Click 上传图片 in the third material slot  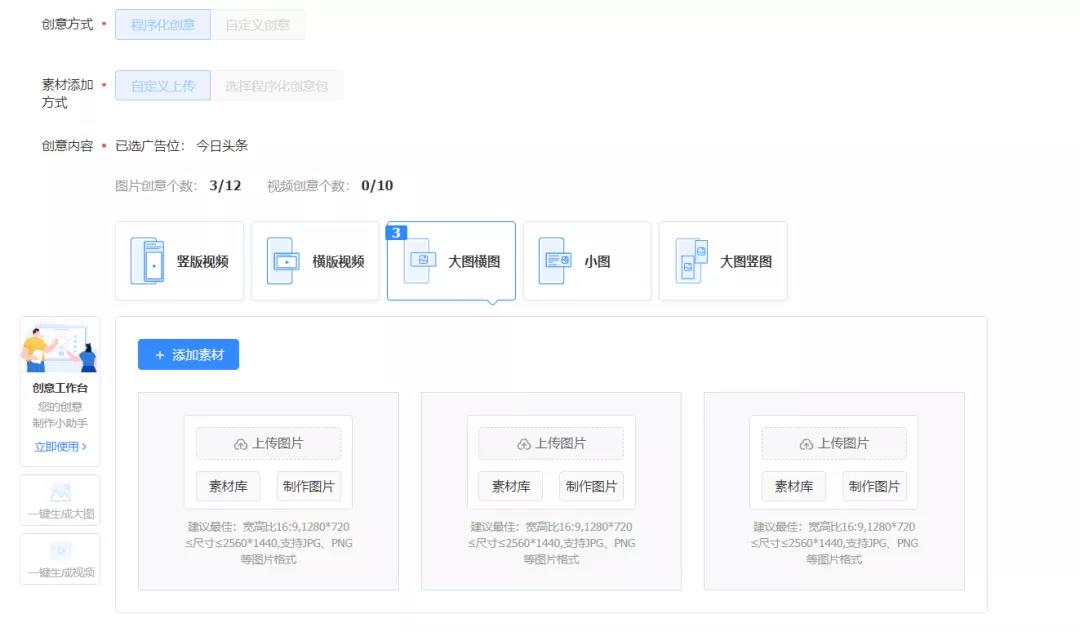834,444
